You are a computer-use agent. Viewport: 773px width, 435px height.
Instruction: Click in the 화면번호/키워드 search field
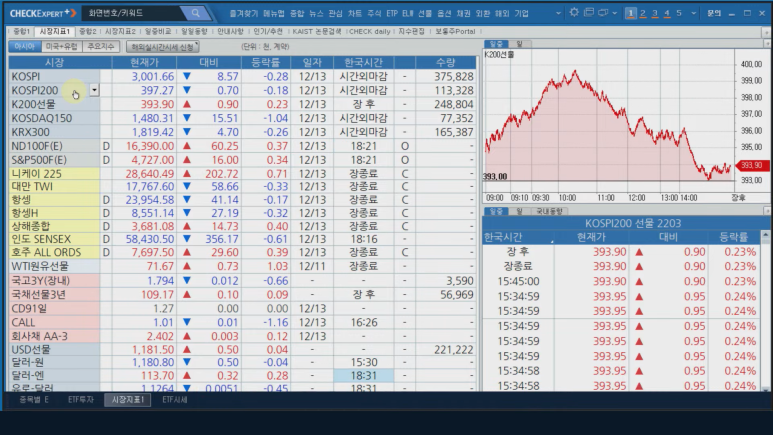coord(133,13)
